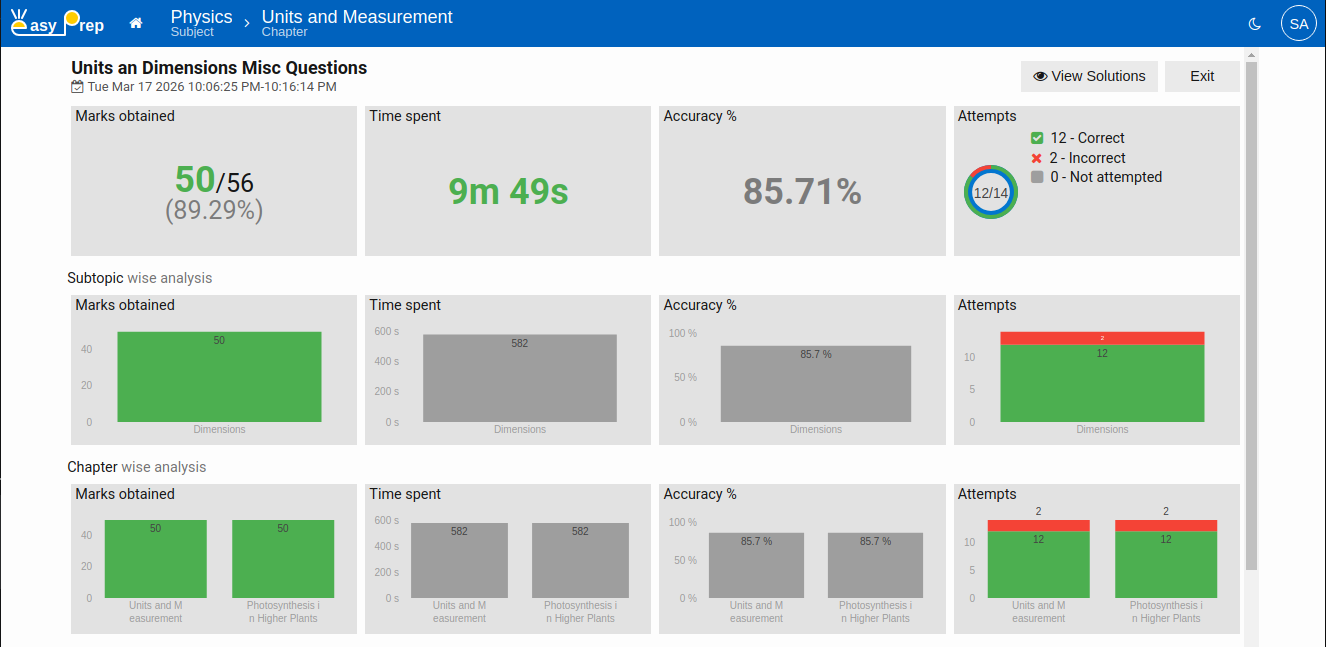Screen dimensions: 1326x647
Task: Click the Units and Measurement bar in chapter Accuracy
Action: click(x=756, y=568)
